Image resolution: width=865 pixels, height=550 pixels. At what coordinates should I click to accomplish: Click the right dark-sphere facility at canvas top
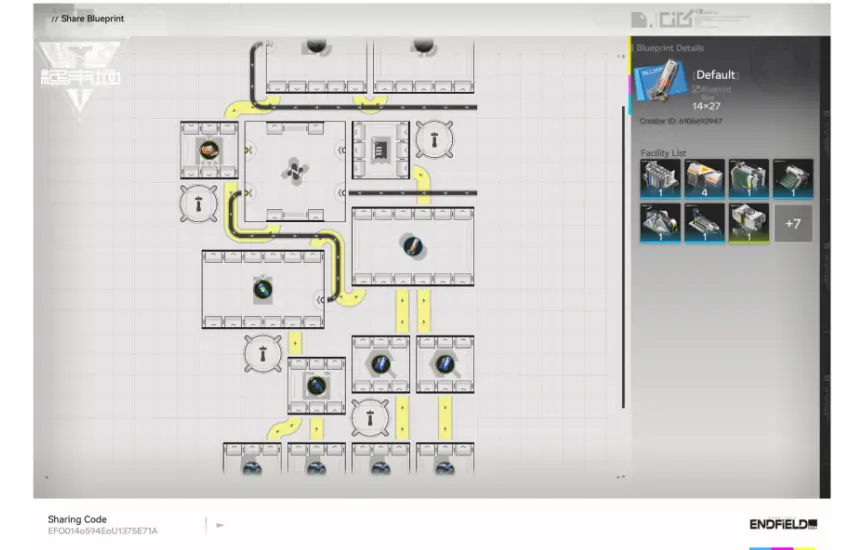coord(424,65)
